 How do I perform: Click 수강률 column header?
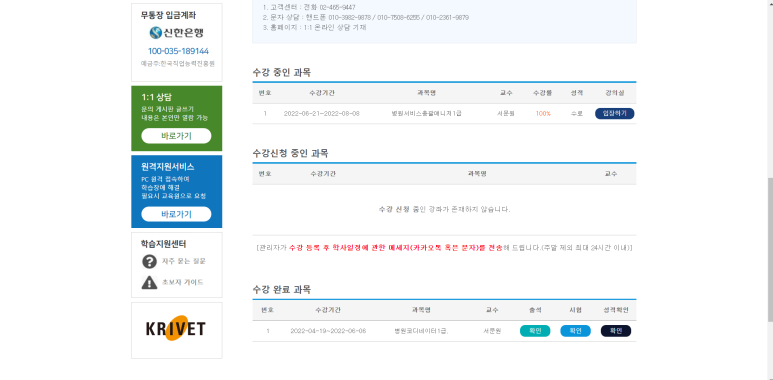pyautogui.click(x=543, y=93)
